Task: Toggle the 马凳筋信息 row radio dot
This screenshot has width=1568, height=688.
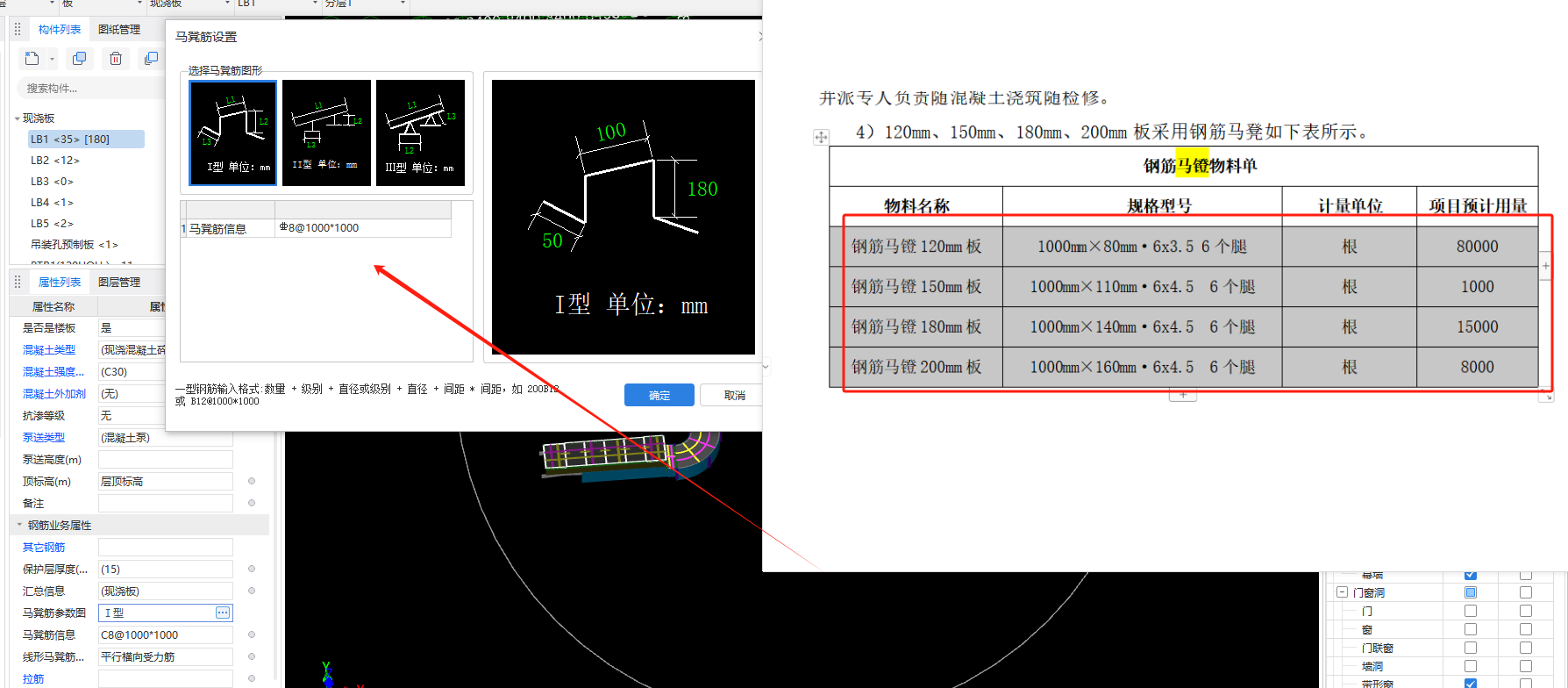Action: tap(252, 634)
